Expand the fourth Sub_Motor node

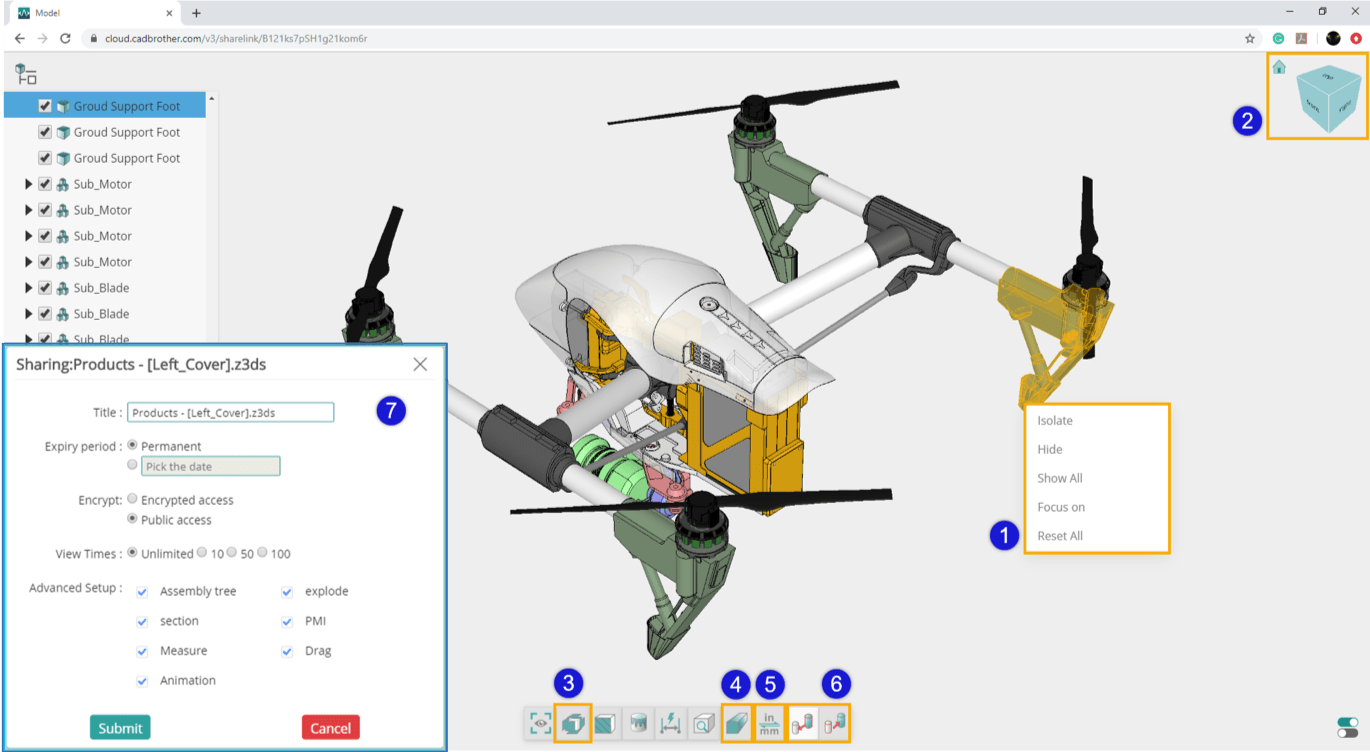pos(27,261)
